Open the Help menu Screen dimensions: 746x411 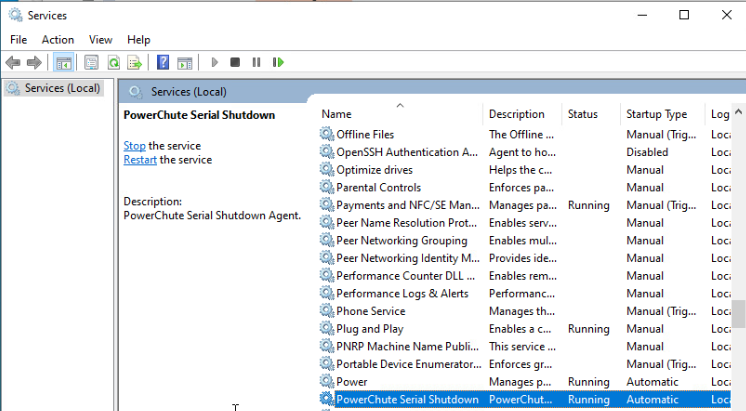(x=138, y=39)
